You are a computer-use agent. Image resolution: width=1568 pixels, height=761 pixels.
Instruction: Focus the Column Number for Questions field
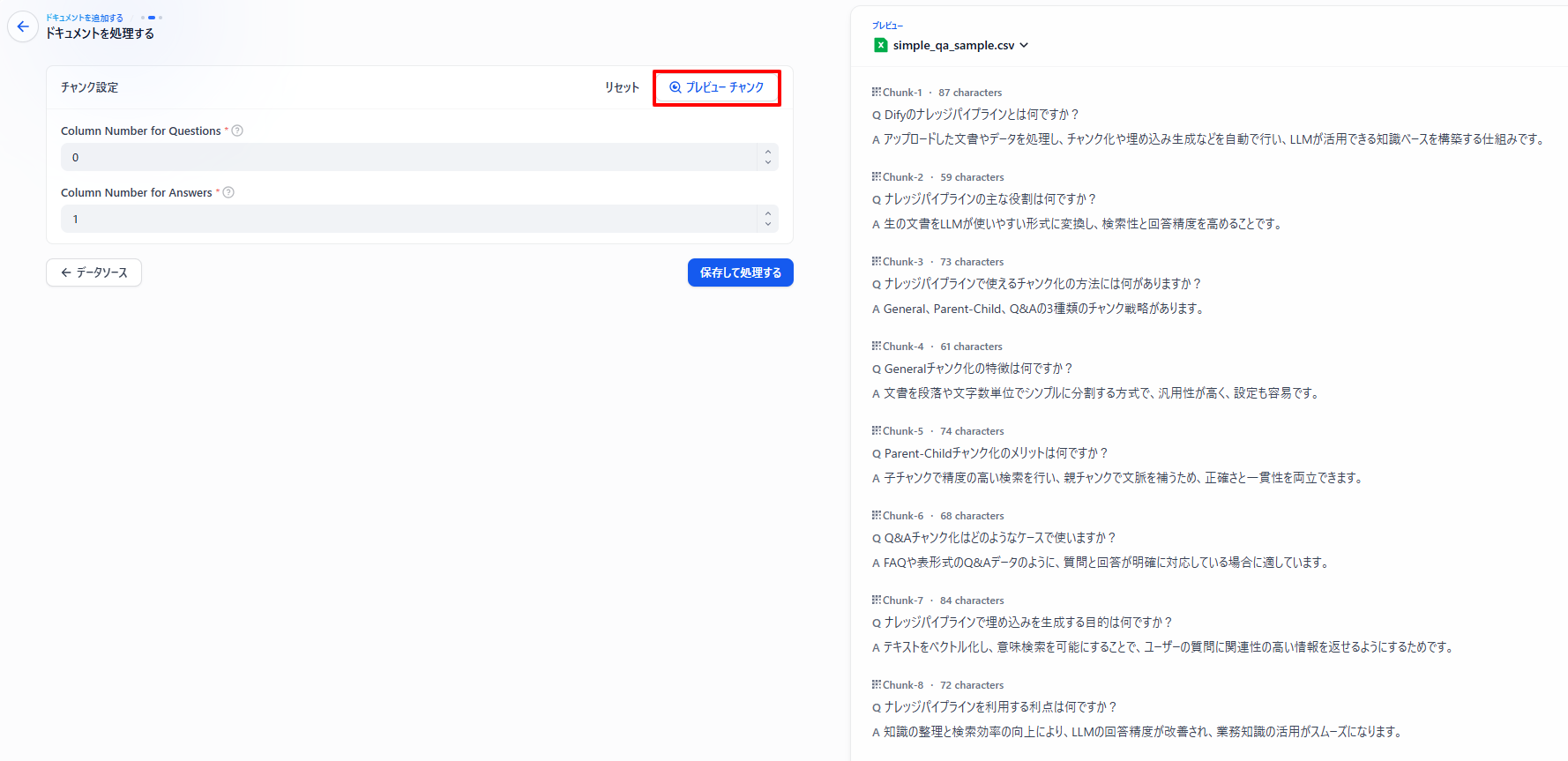click(x=406, y=157)
